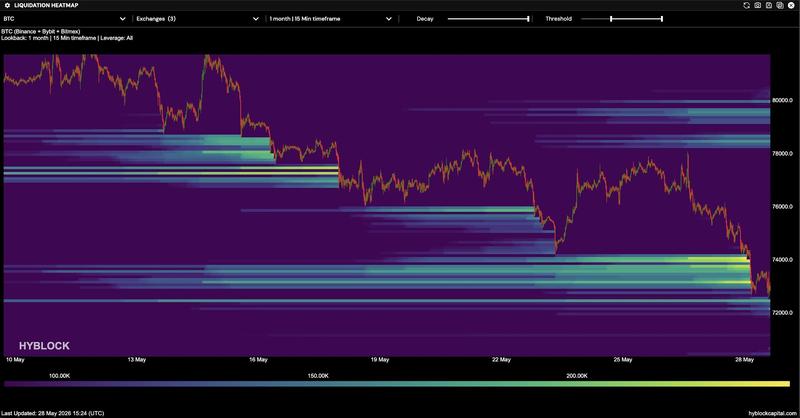Viewport: 800px width, 418px height.
Task: Click the Threshold slider lower handle
Action: [611, 19]
